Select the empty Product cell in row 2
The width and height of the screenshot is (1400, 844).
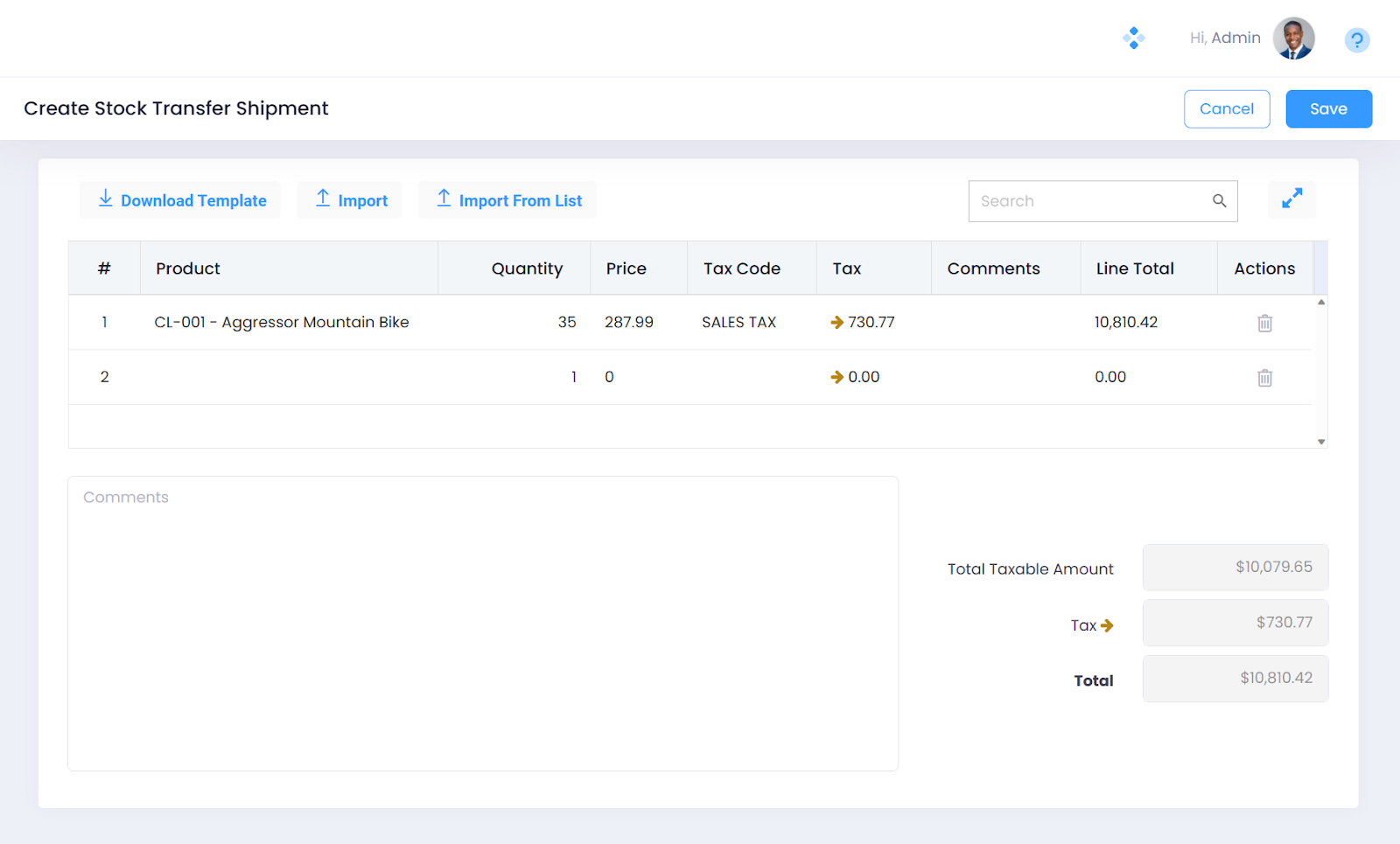tap(289, 378)
